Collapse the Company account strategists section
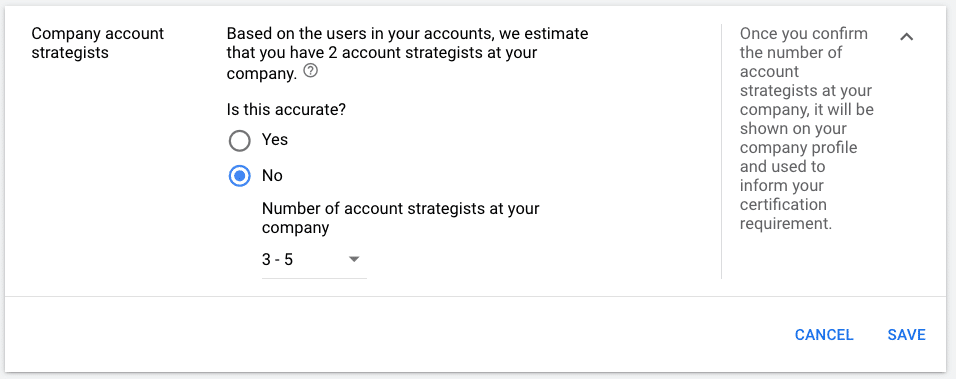The height and width of the screenshot is (379, 956). tap(907, 37)
